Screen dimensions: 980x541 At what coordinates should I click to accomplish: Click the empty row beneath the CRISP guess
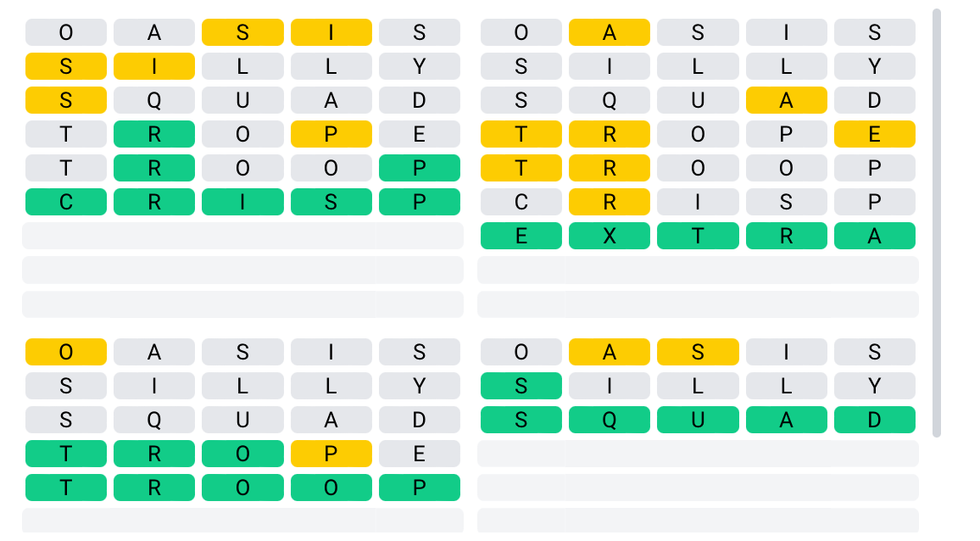point(243,236)
